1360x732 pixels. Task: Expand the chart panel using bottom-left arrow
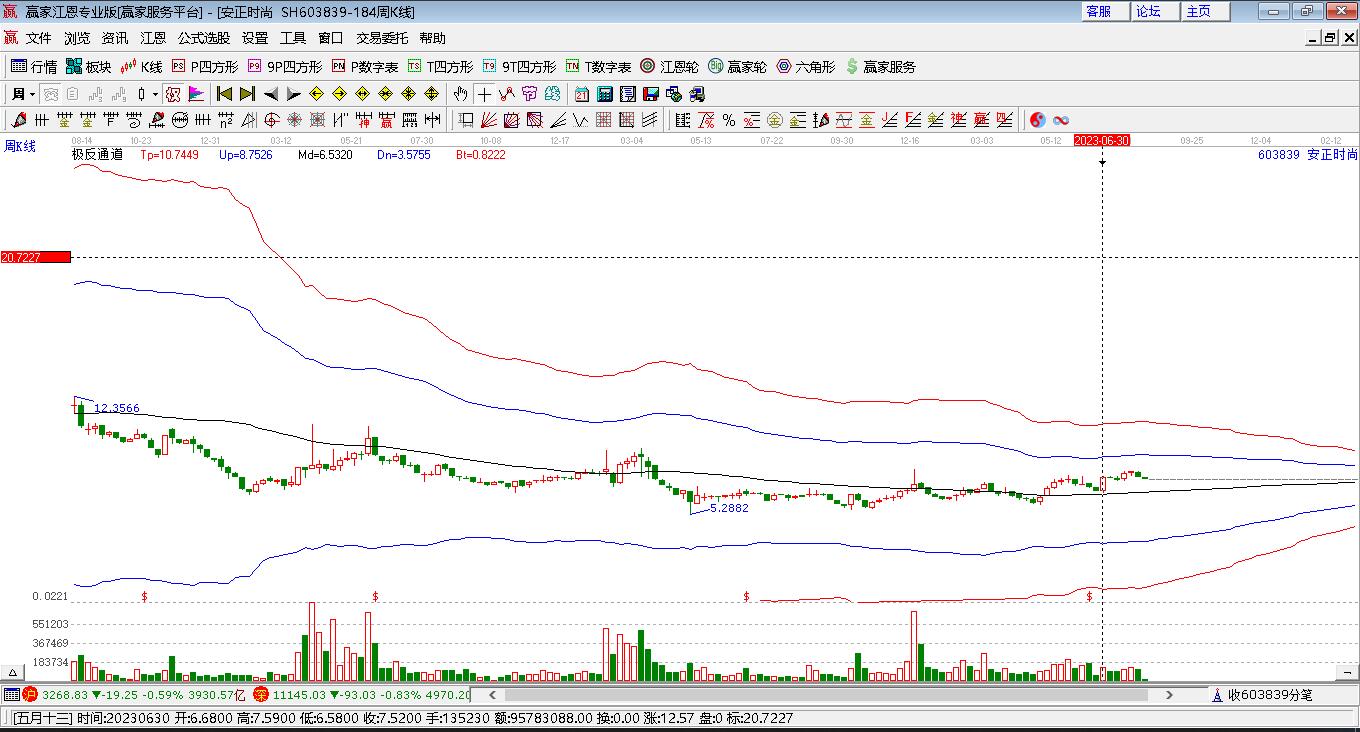[13, 673]
